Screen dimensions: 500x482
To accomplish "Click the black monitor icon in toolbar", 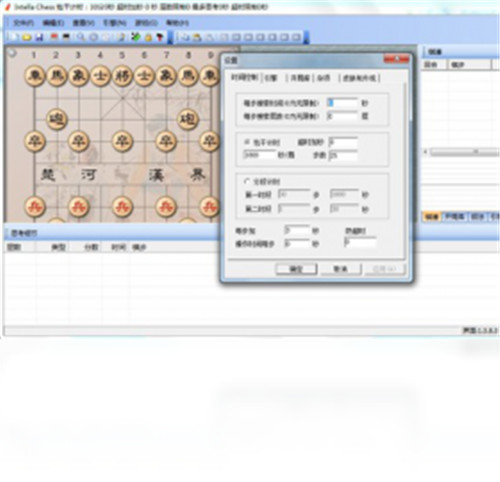I will tap(66, 37).
